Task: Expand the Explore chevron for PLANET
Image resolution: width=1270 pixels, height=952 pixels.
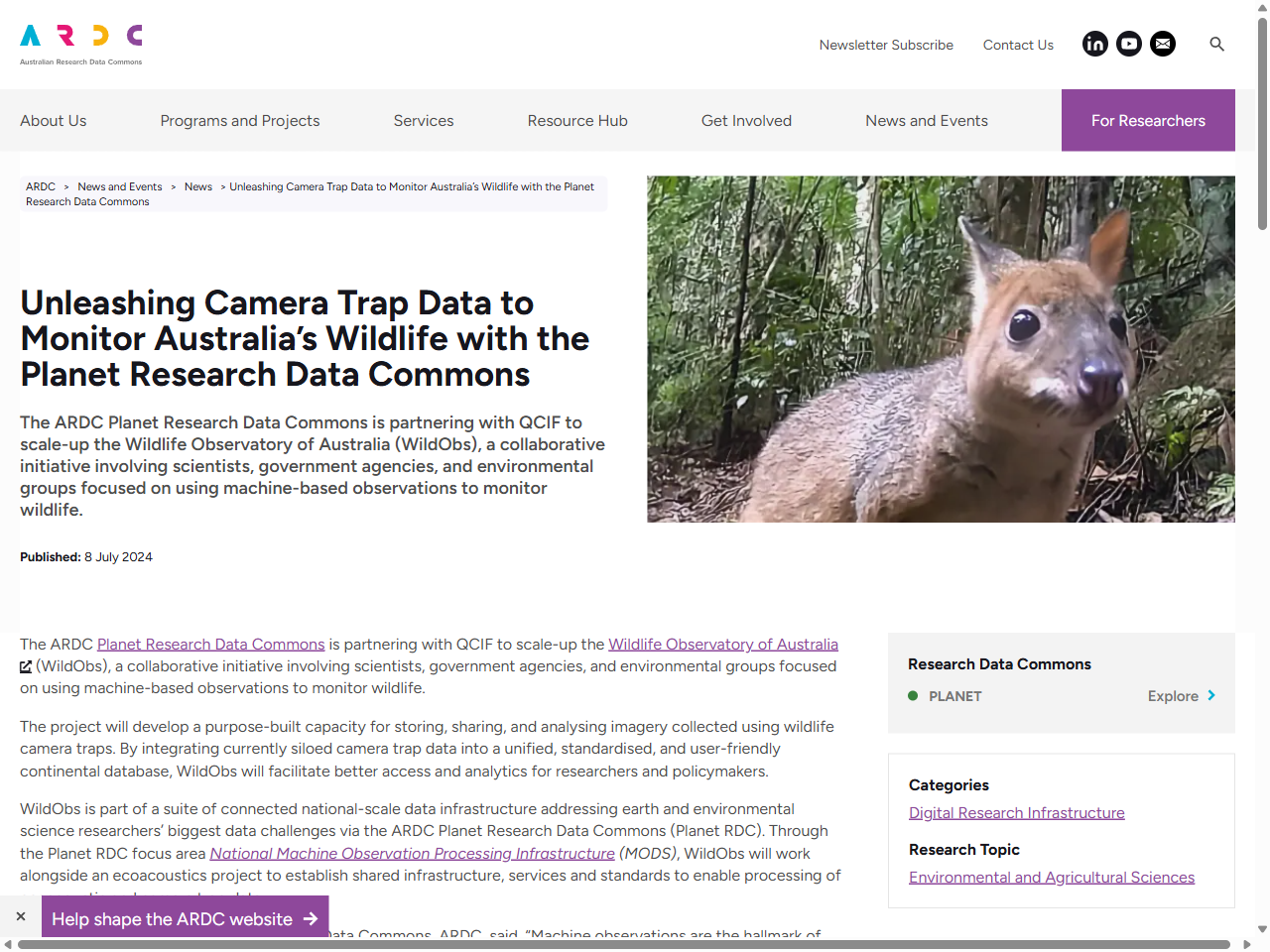Action: (1211, 696)
